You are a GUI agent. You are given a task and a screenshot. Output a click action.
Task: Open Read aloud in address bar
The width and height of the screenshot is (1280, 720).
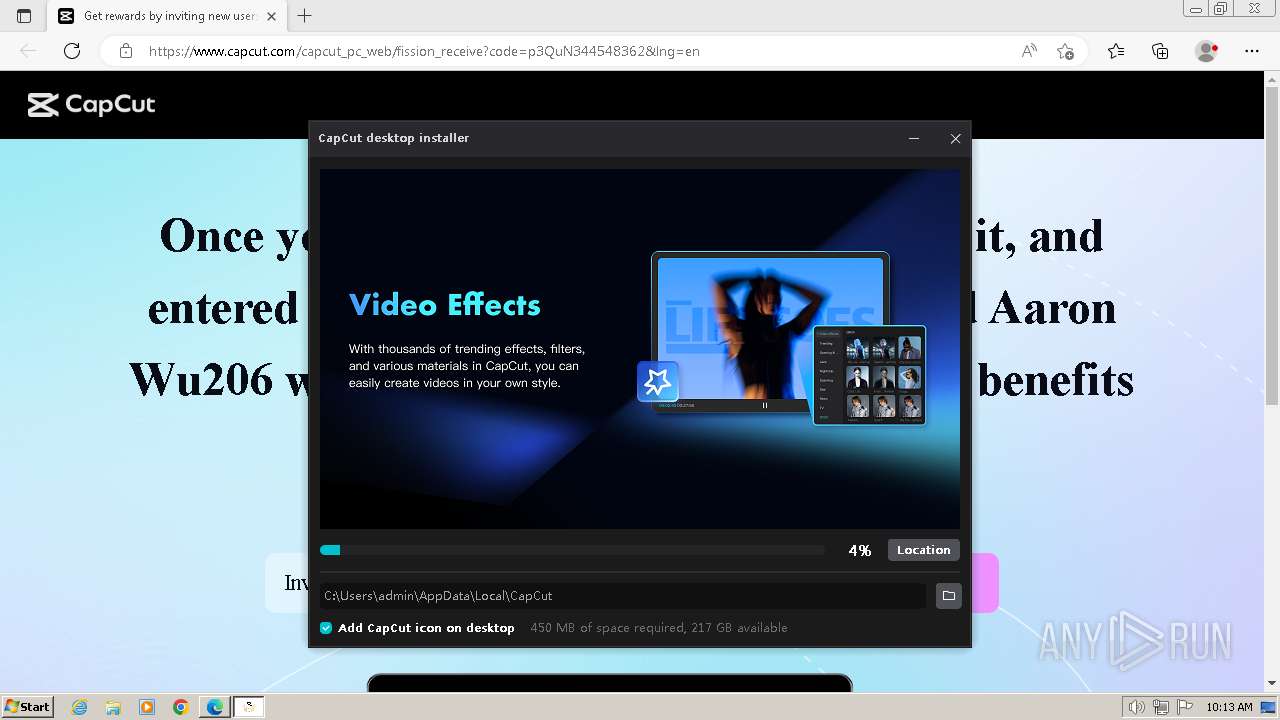pyautogui.click(x=1029, y=51)
